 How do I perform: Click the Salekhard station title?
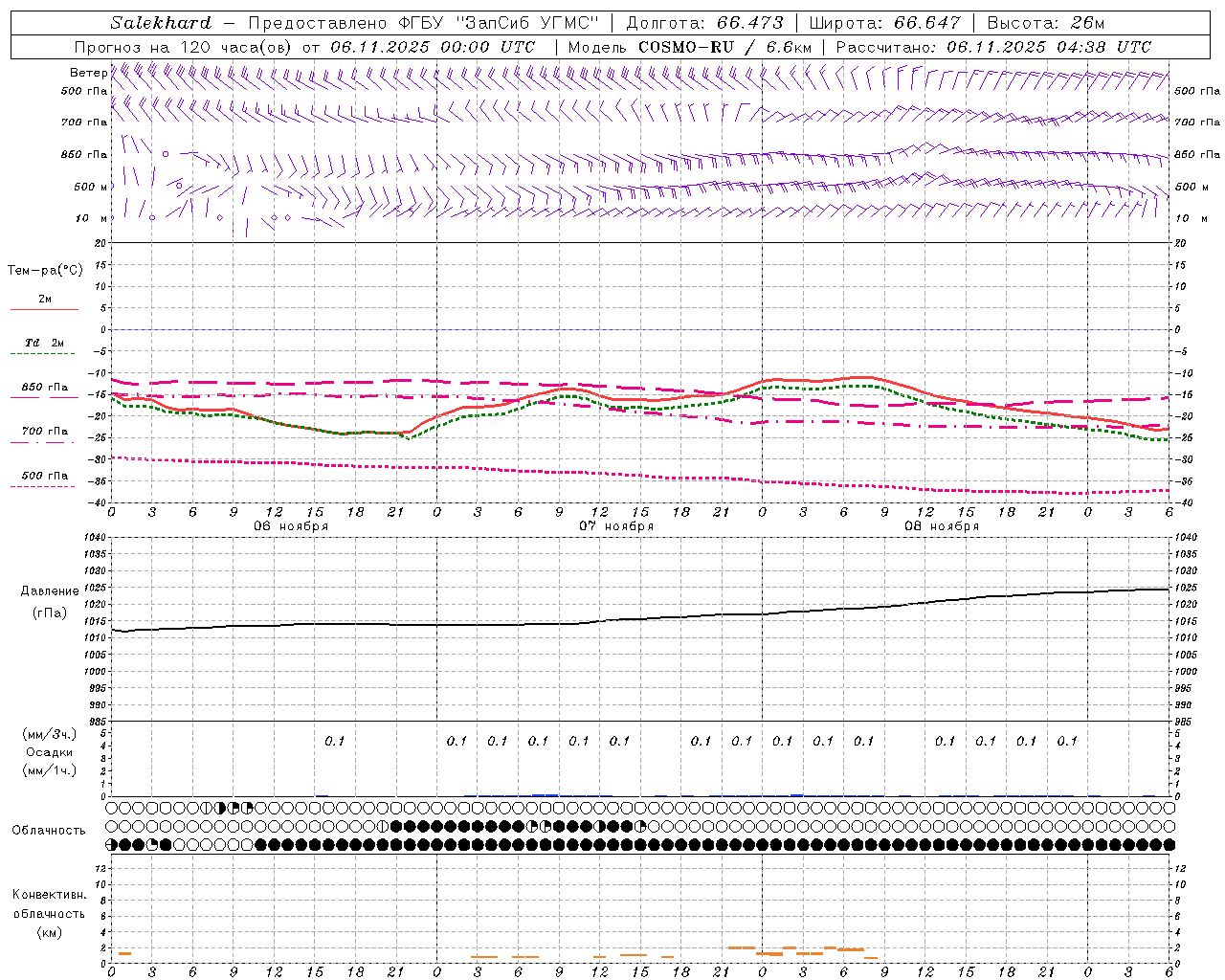161,23
